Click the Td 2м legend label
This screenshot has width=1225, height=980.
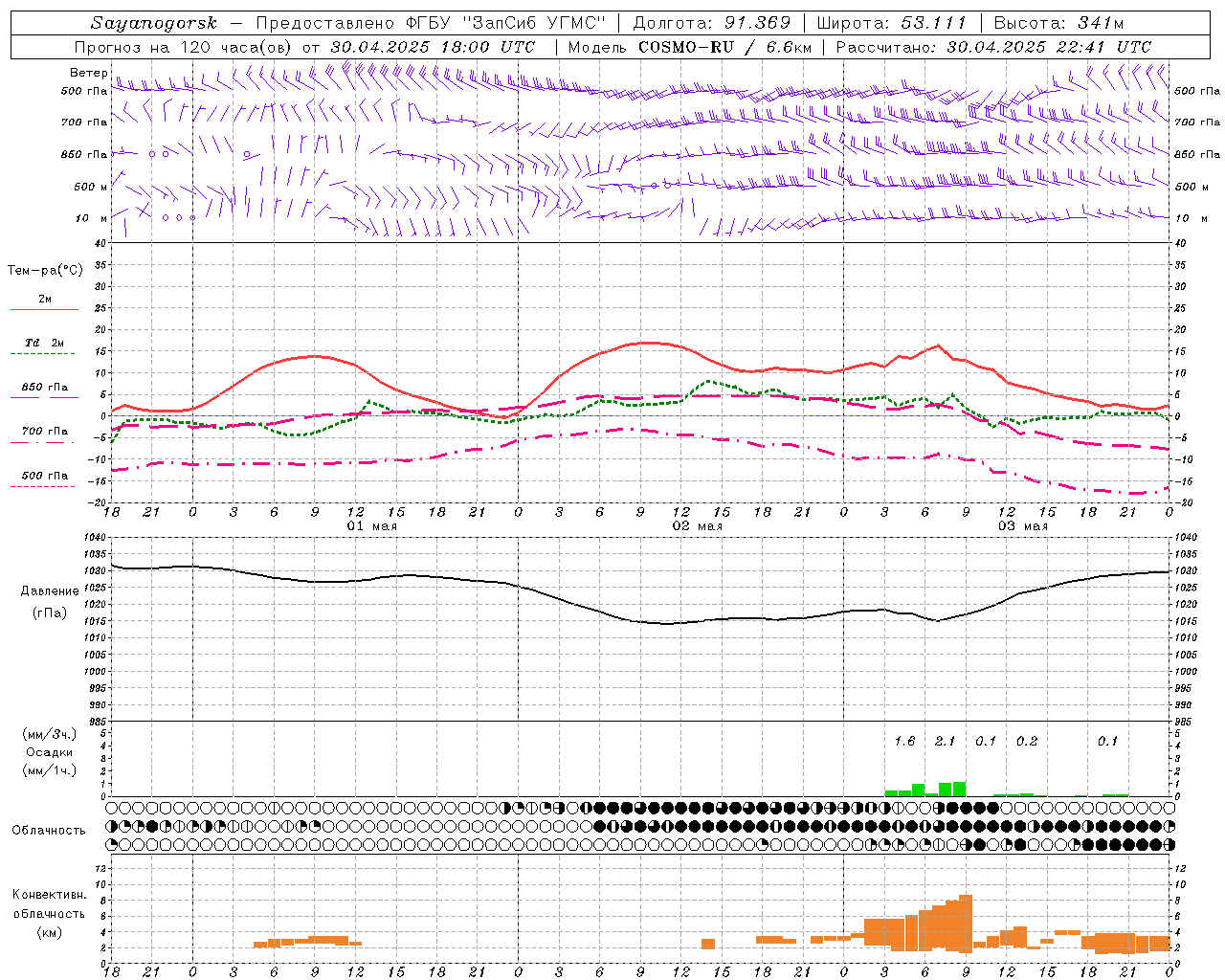[x=45, y=343]
